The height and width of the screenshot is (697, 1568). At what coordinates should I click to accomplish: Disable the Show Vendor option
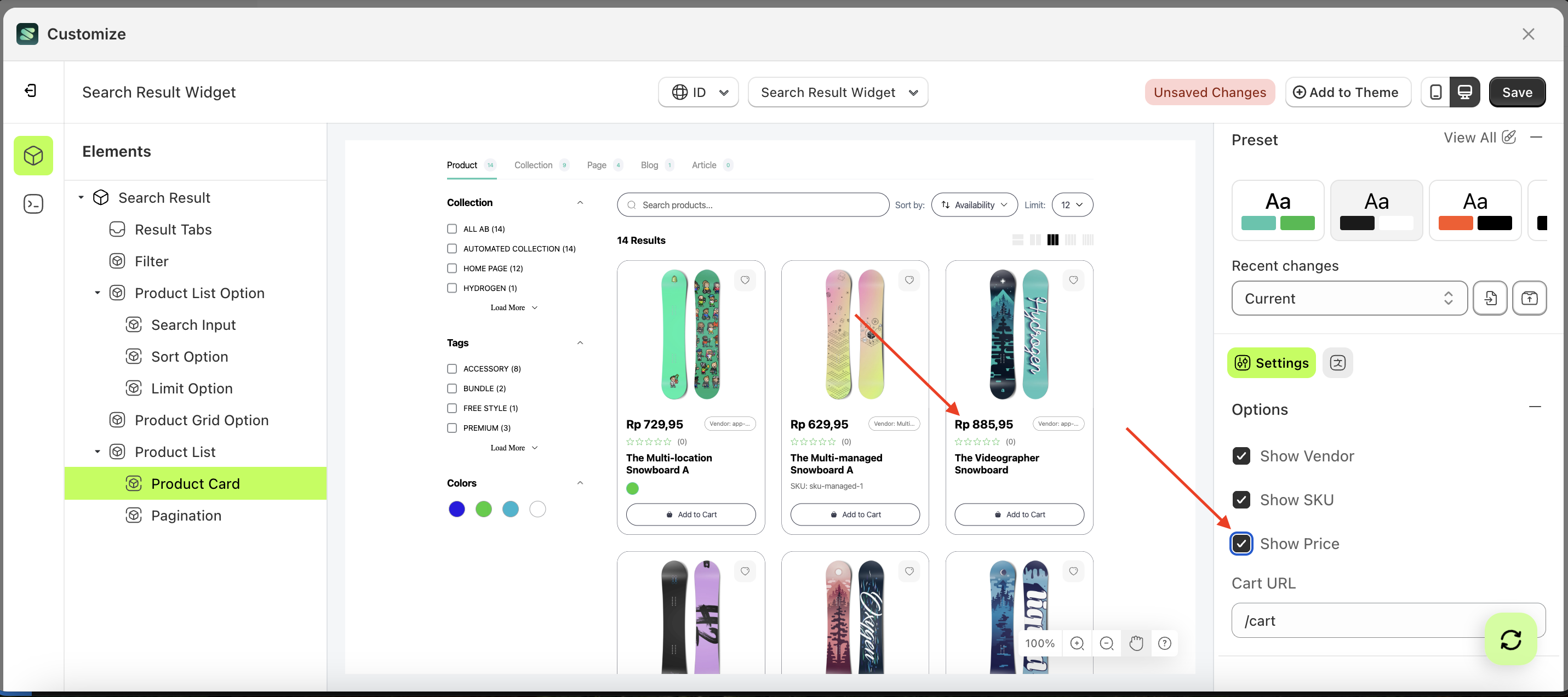point(1241,455)
